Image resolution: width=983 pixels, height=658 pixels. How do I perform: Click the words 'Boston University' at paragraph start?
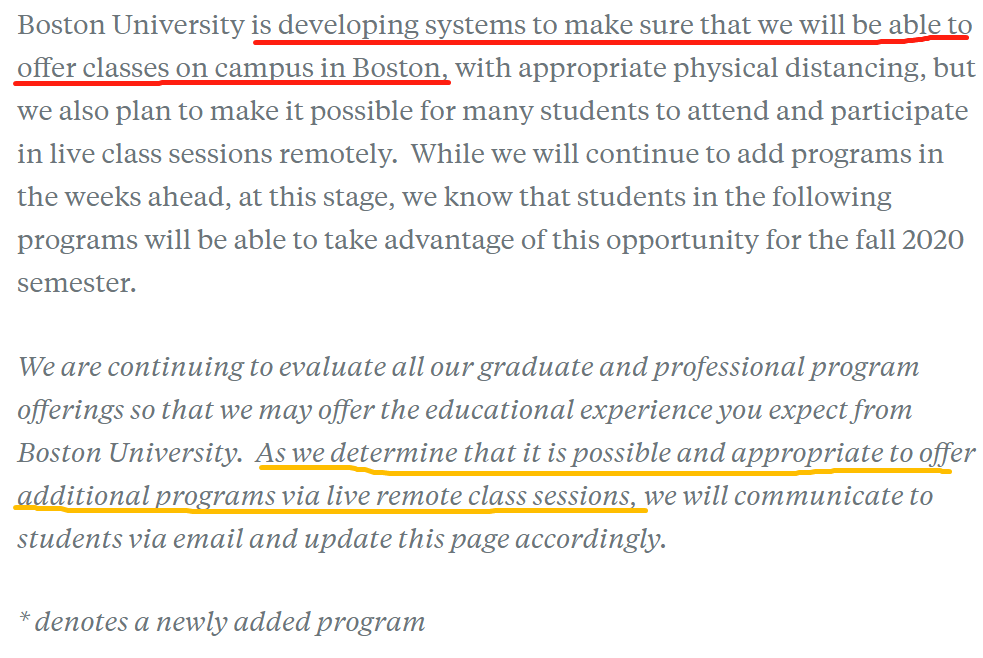130,26
